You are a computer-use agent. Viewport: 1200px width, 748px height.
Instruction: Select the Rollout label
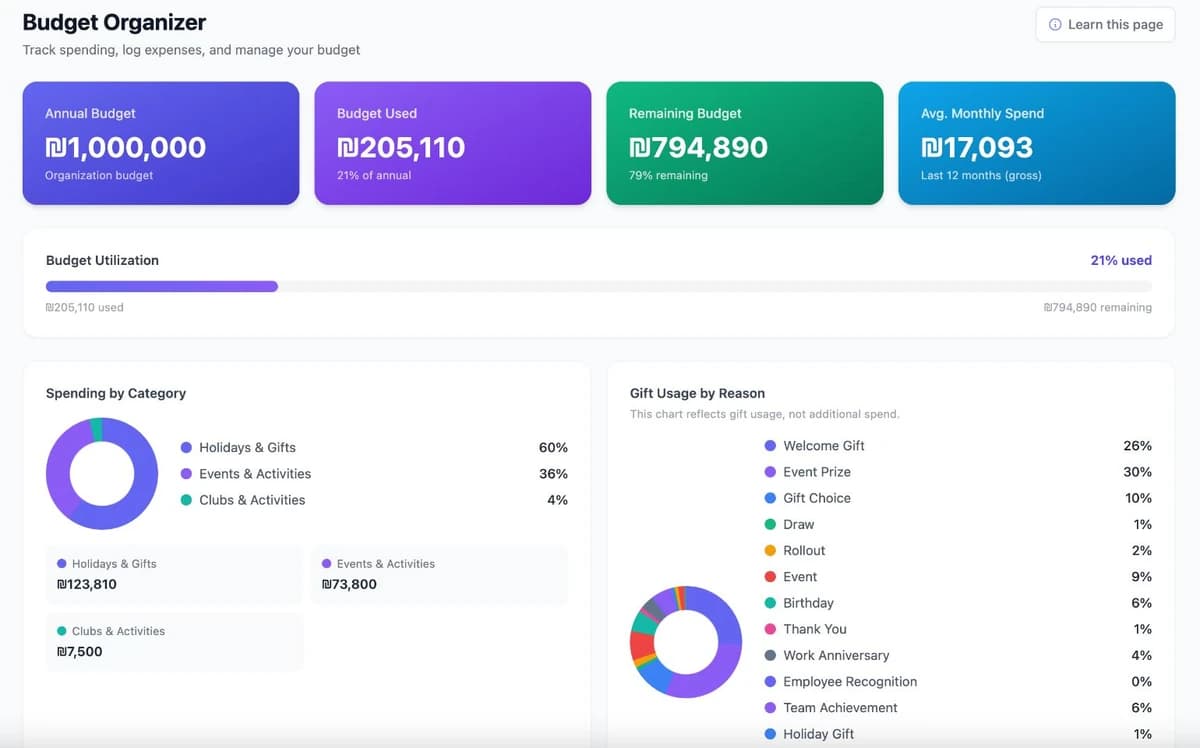tap(804, 550)
